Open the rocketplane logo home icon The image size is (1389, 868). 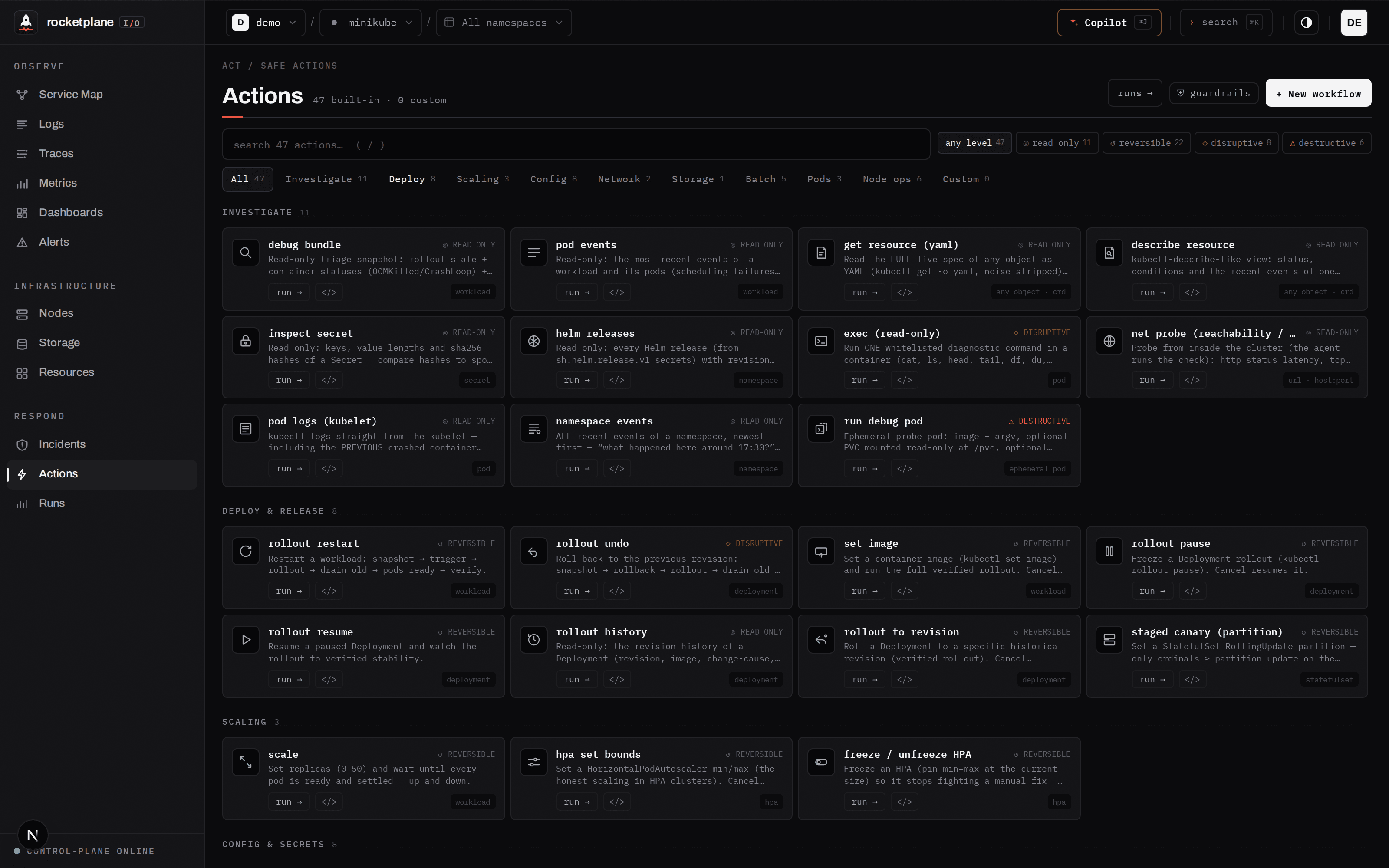pos(26,23)
